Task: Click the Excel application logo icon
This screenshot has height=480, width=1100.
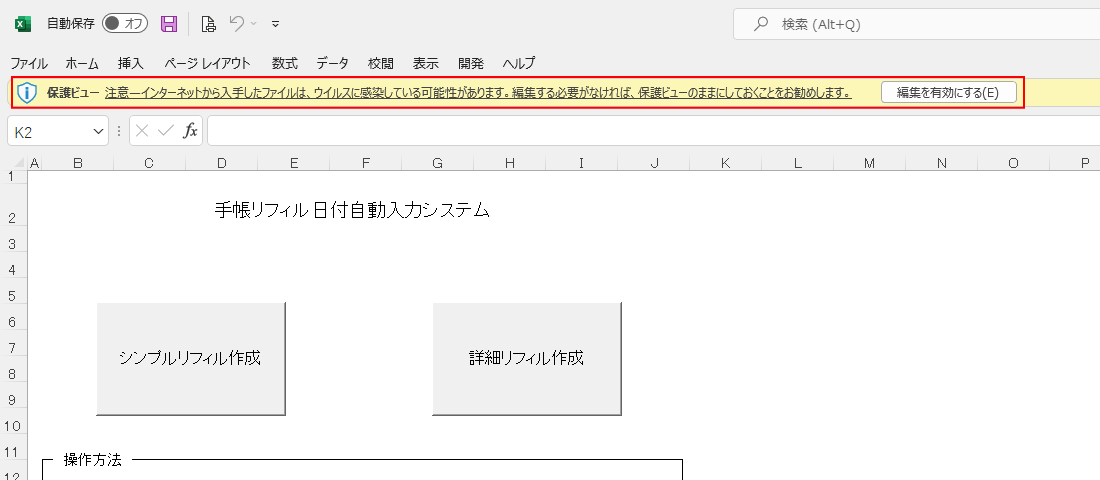Action: (x=22, y=24)
